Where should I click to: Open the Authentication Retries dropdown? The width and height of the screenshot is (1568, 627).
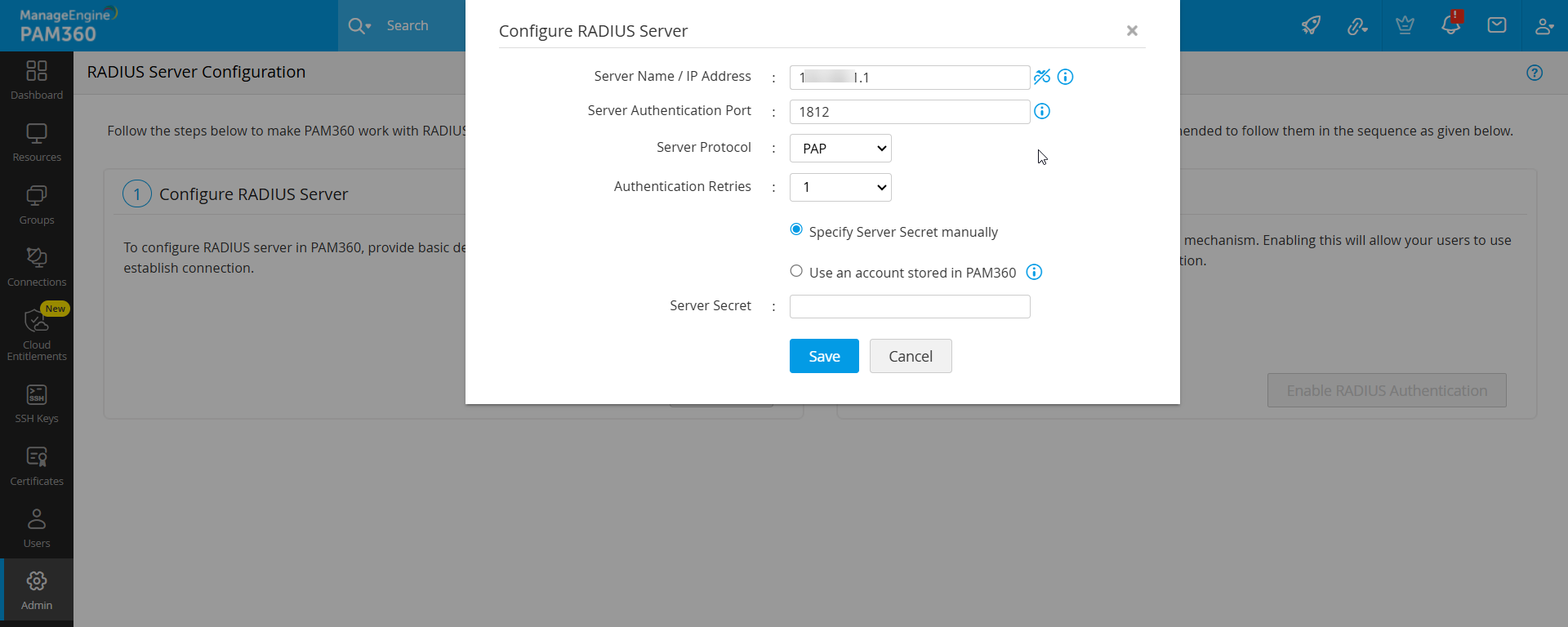tap(840, 187)
